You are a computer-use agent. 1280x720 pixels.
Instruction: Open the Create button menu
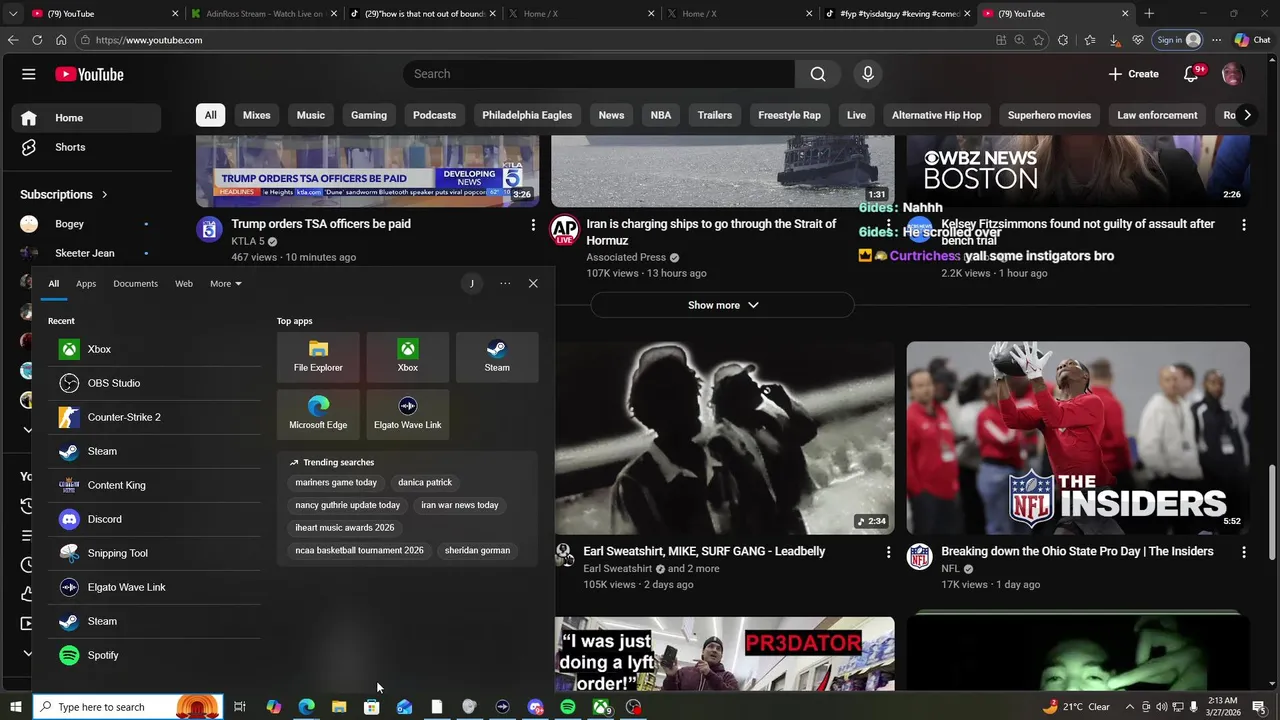pyautogui.click(x=1133, y=74)
